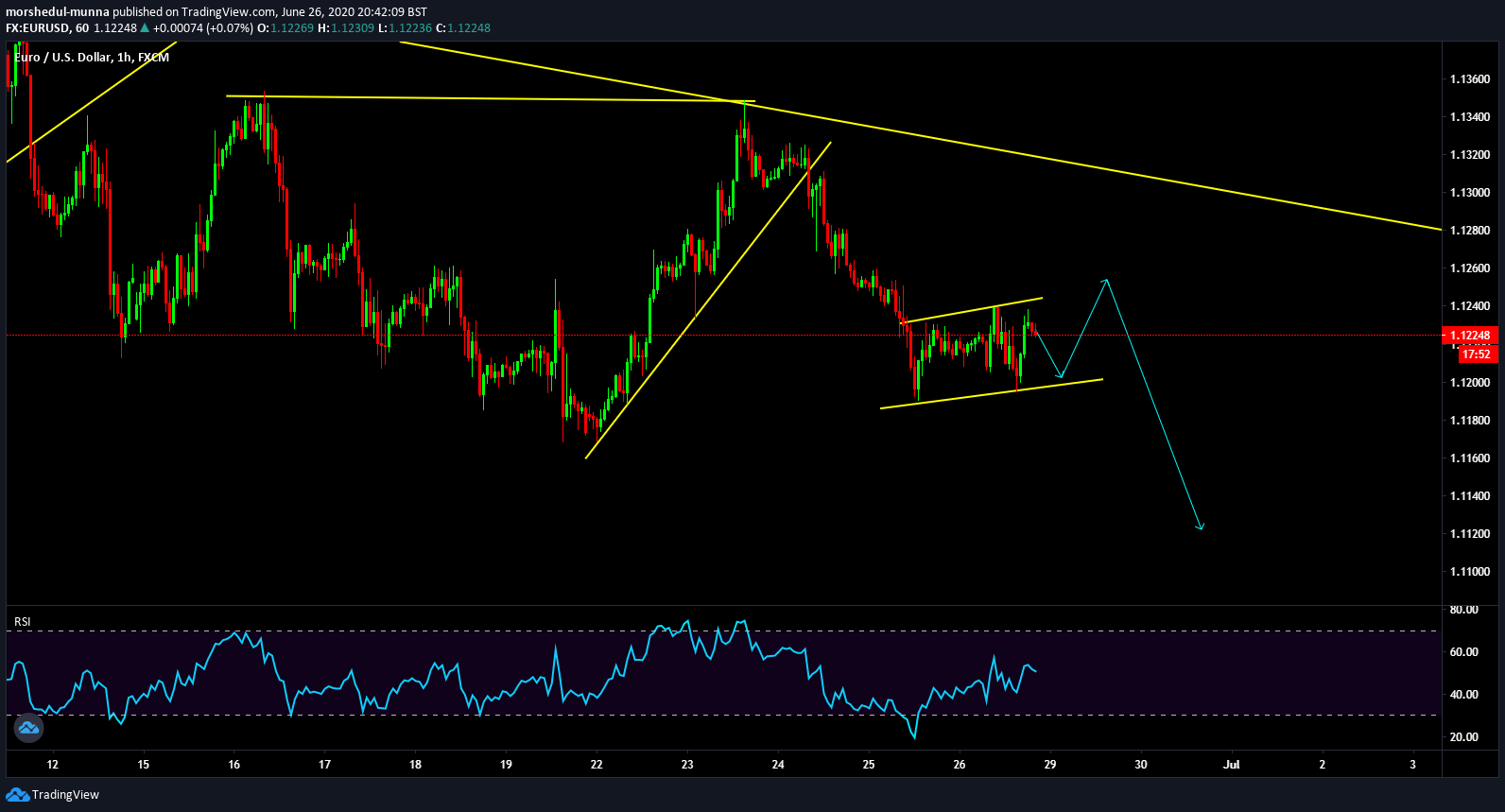Click the RSI 20.00 scale label
Viewport: 1505px width, 812px height.
1464,737
